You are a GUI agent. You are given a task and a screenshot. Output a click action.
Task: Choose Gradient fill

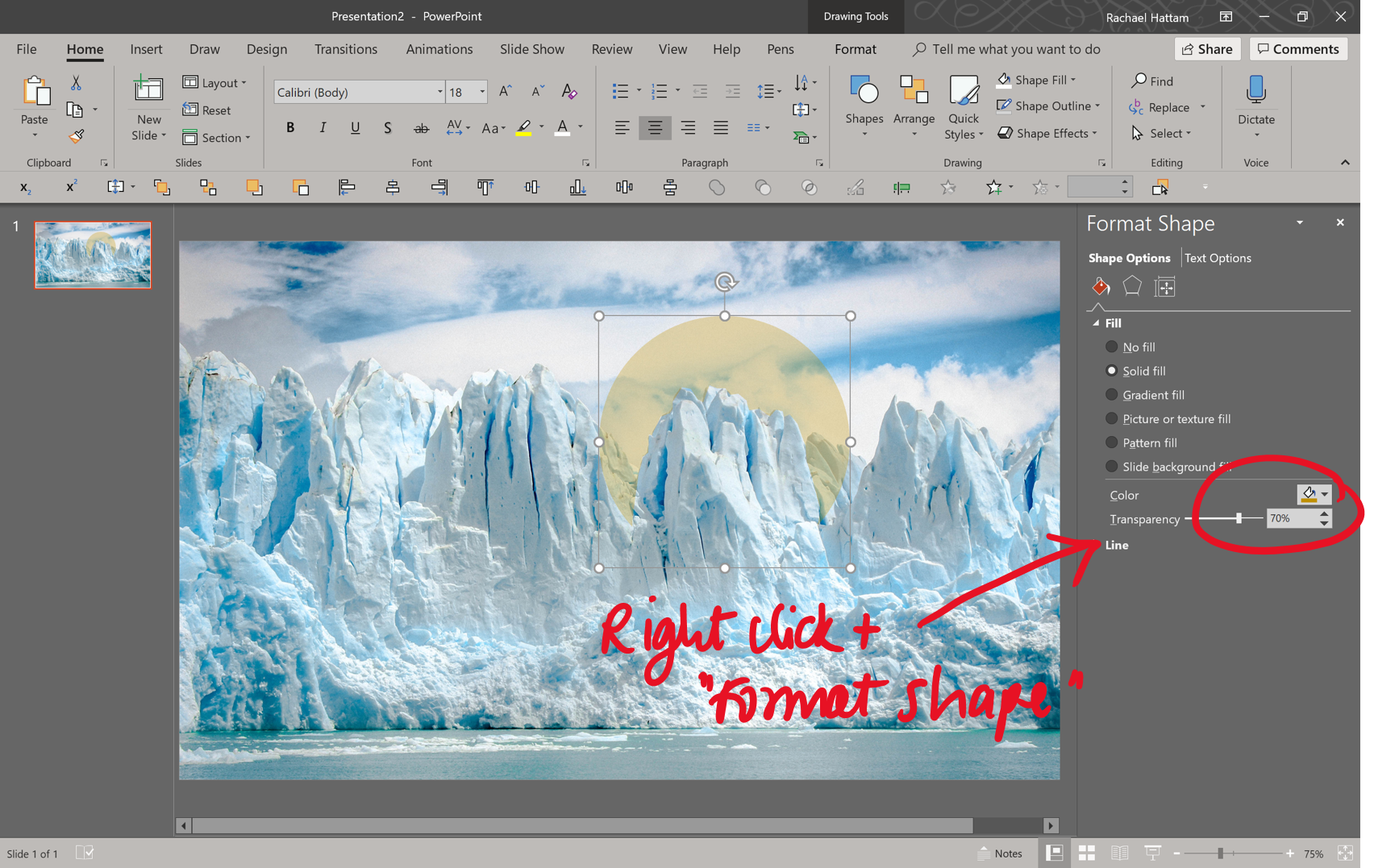pos(1112,395)
